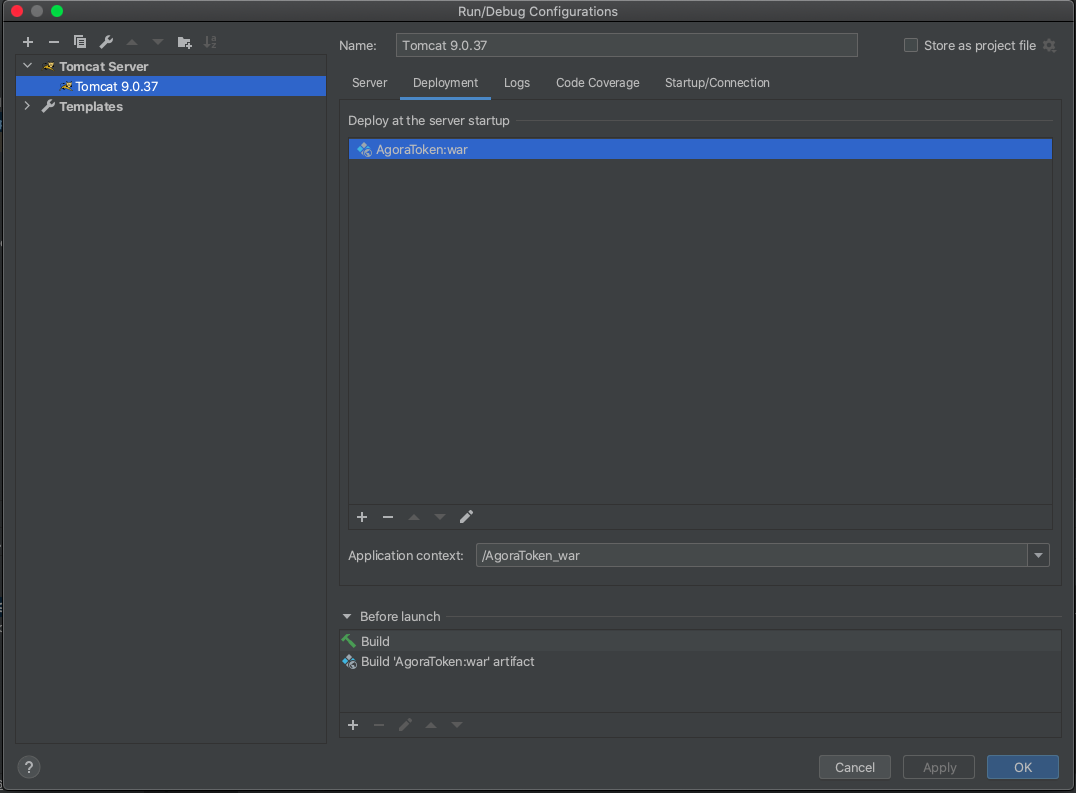The height and width of the screenshot is (793, 1076).
Task: Copy the selected configuration
Action: 80,43
